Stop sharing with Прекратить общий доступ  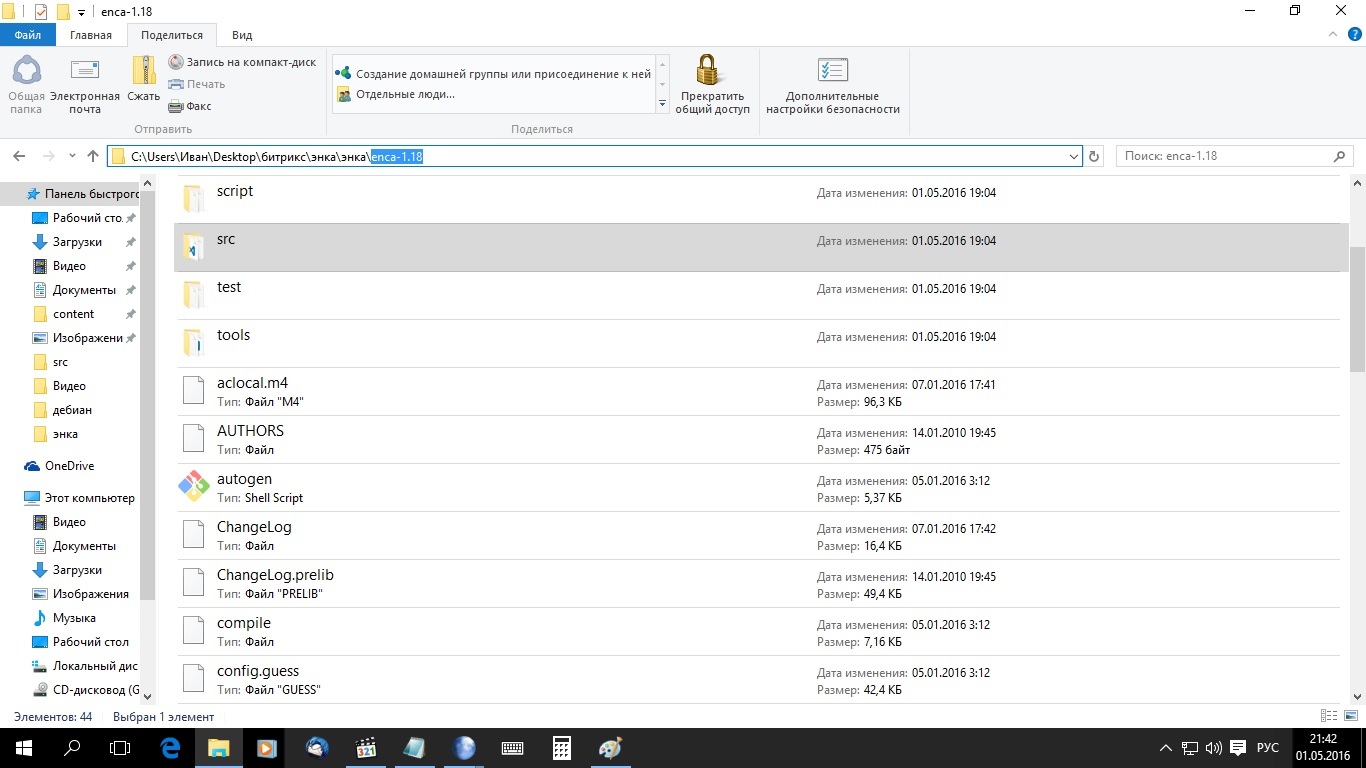(712, 84)
